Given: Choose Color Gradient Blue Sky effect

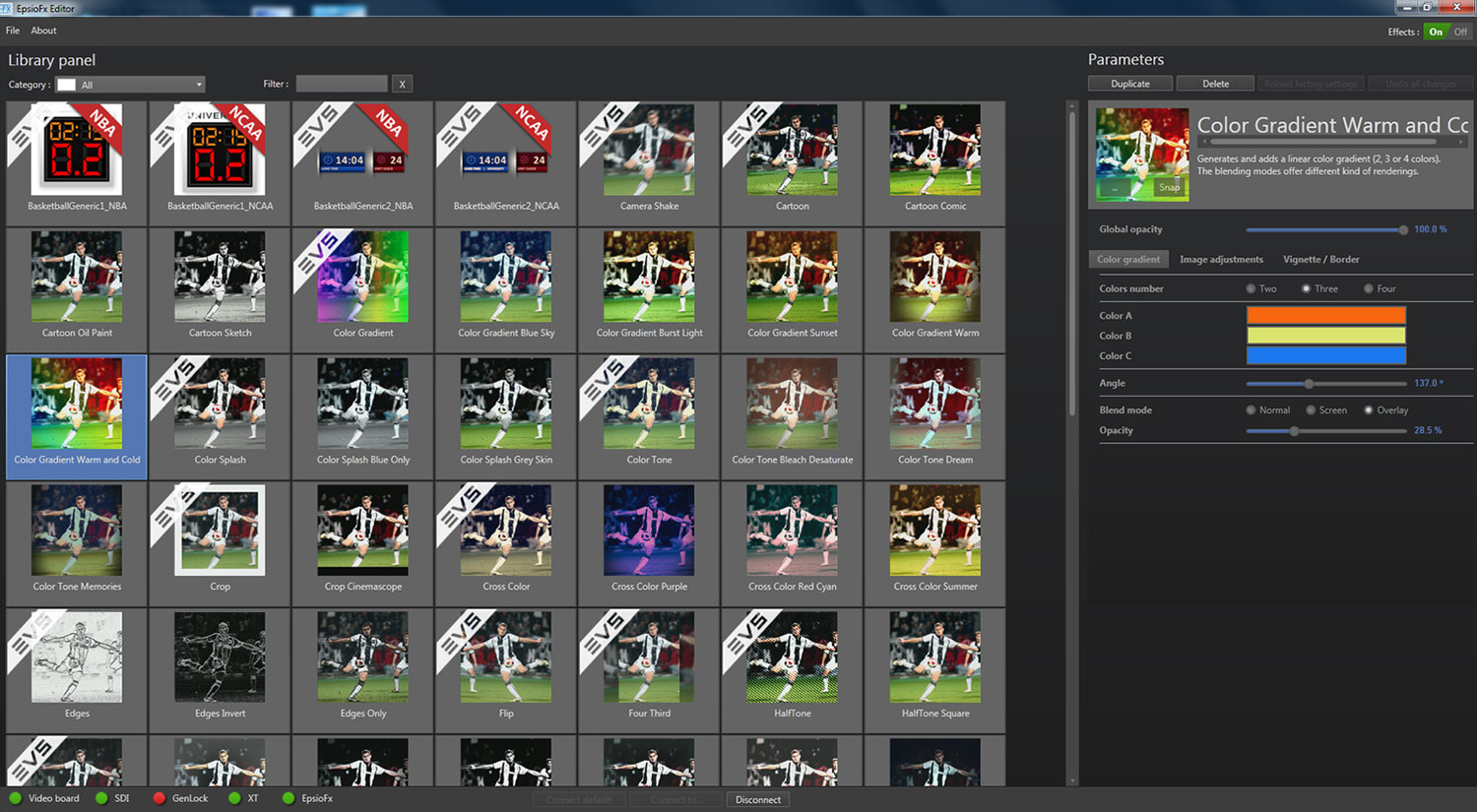Looking at the screenshot, I should click(x=506, y=290).
